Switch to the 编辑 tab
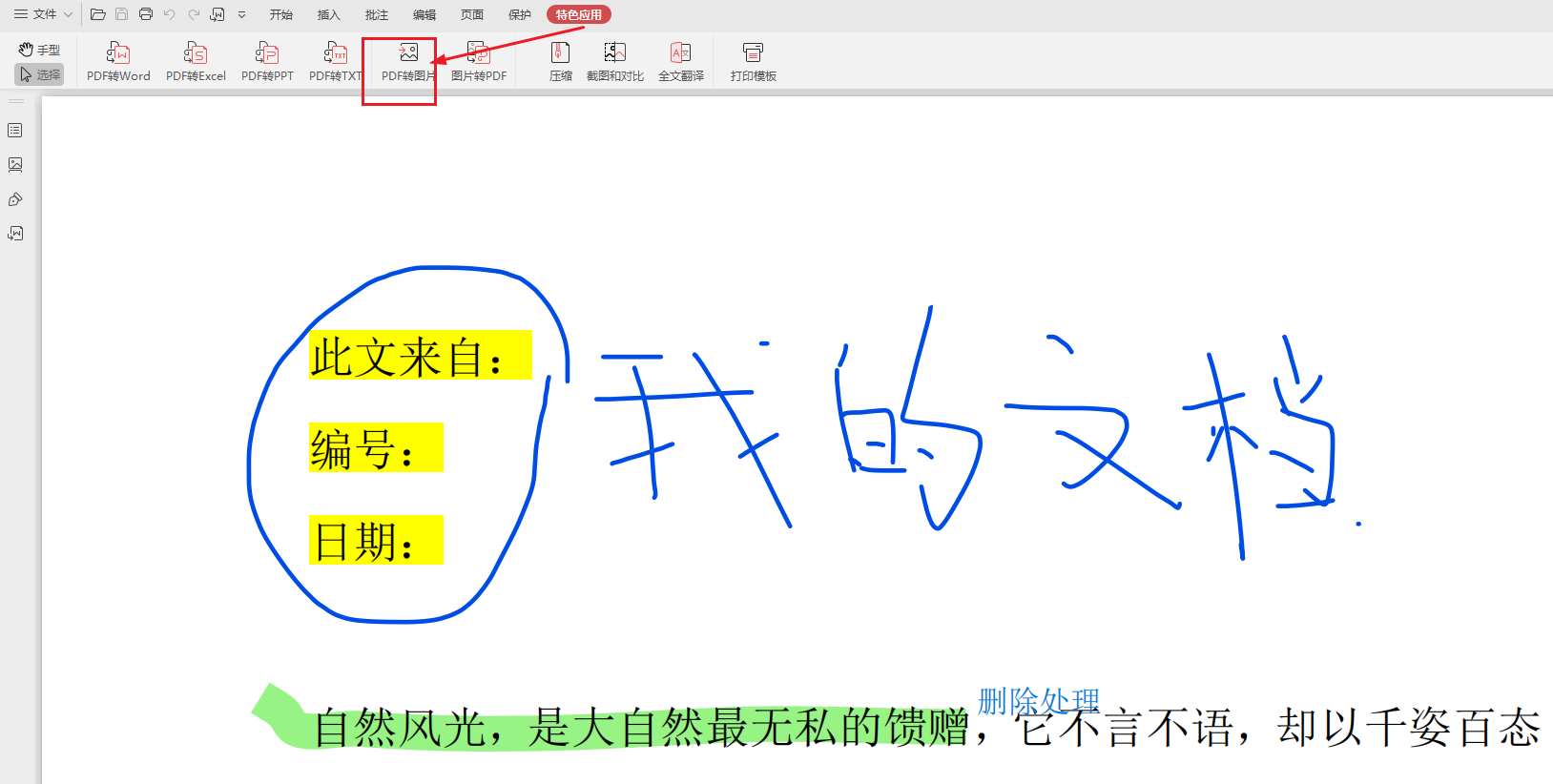1553x784 pixels. click(424, 15)
